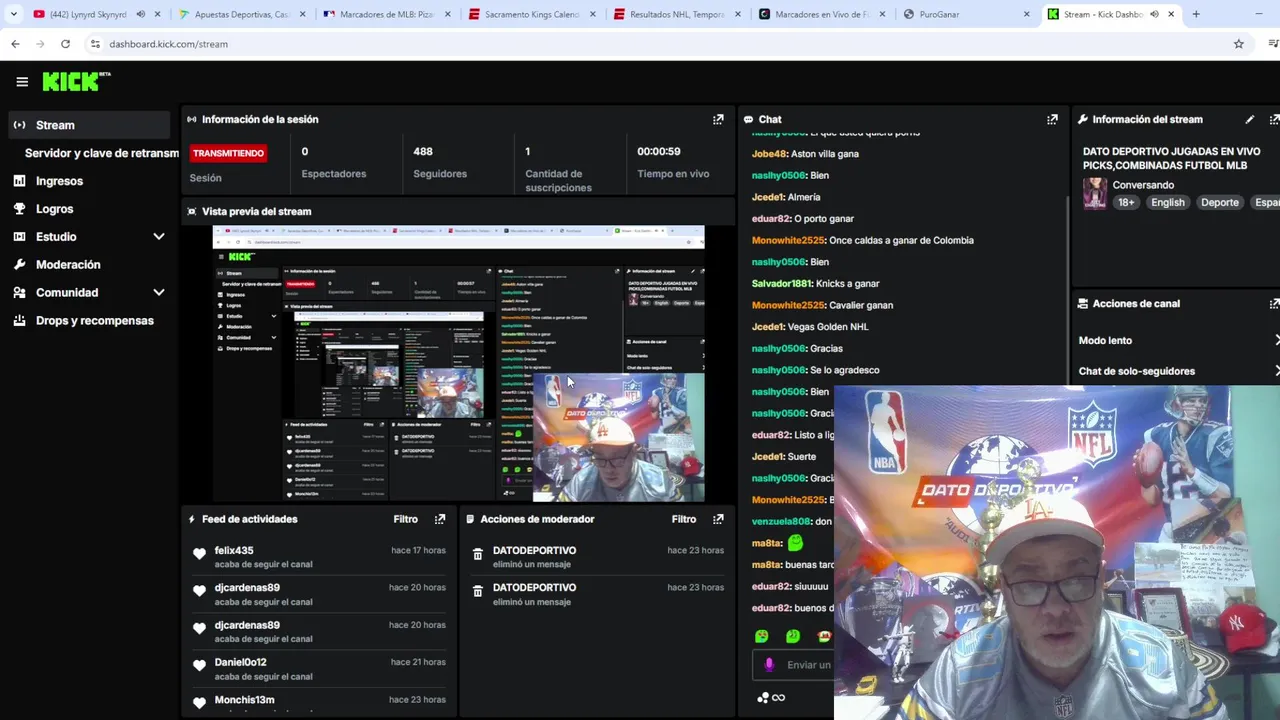Mute the Lynyrd Skynyrd YouTube tab audio
1280x720 pixels.
(140, 14)
